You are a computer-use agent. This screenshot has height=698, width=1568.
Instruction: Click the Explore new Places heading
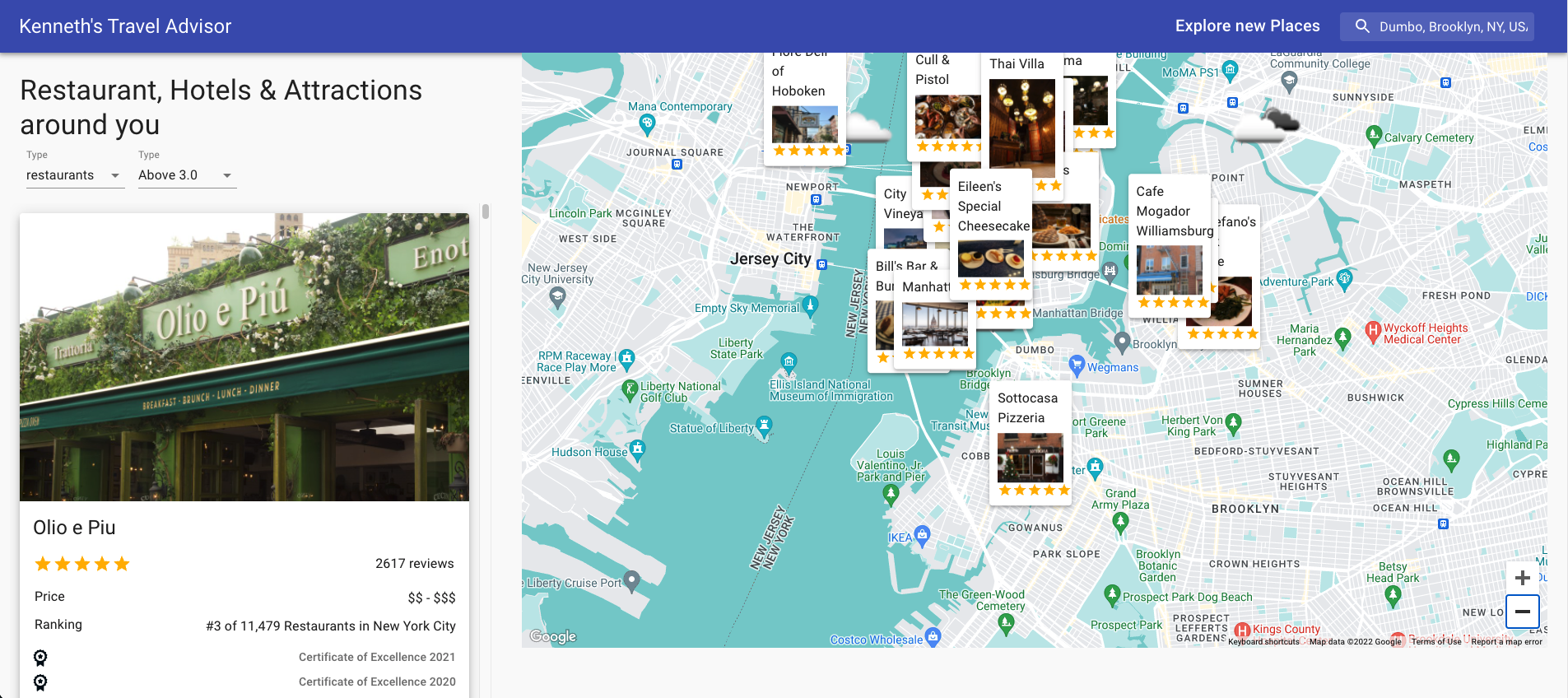pyautogui.click(x=1247, y=26)
